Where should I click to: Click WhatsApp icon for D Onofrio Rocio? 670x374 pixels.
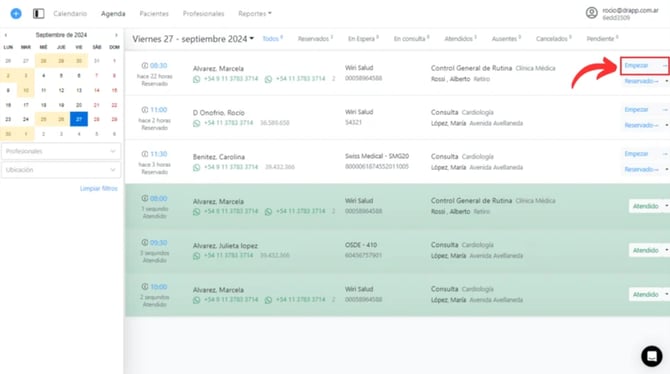(197, 123)
